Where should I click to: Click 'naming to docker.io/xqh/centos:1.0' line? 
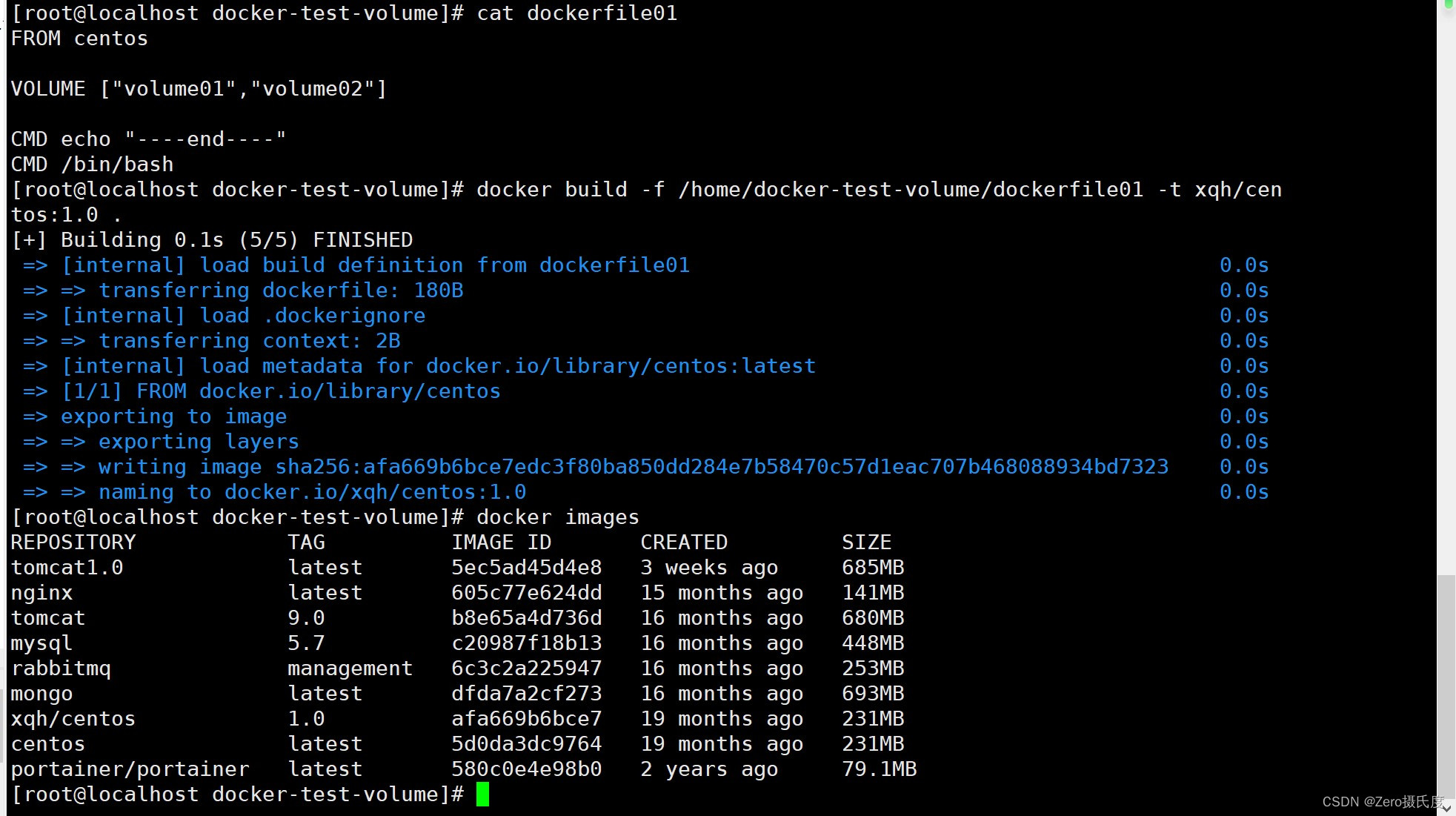274,492
